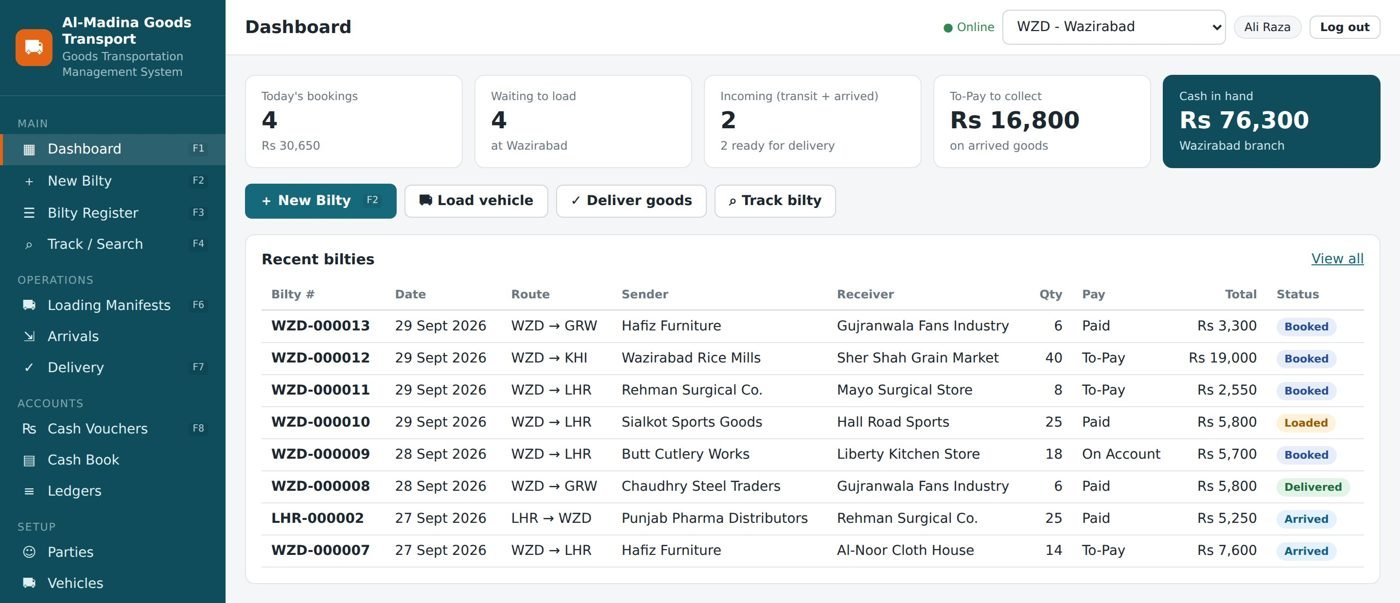Click bilty number WZD-000007
This screenshot has height=603, width=1400.
click(320, 550)
